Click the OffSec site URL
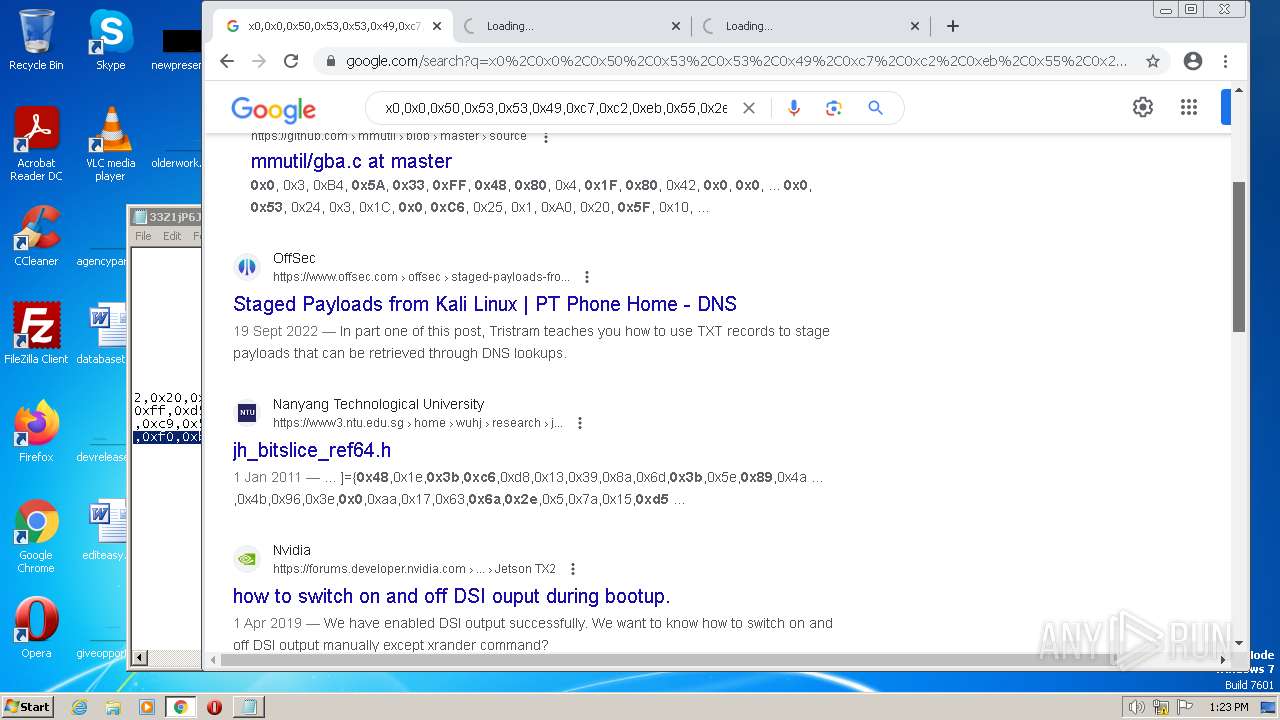The image size is (1280, 720). tap(421, 277)
